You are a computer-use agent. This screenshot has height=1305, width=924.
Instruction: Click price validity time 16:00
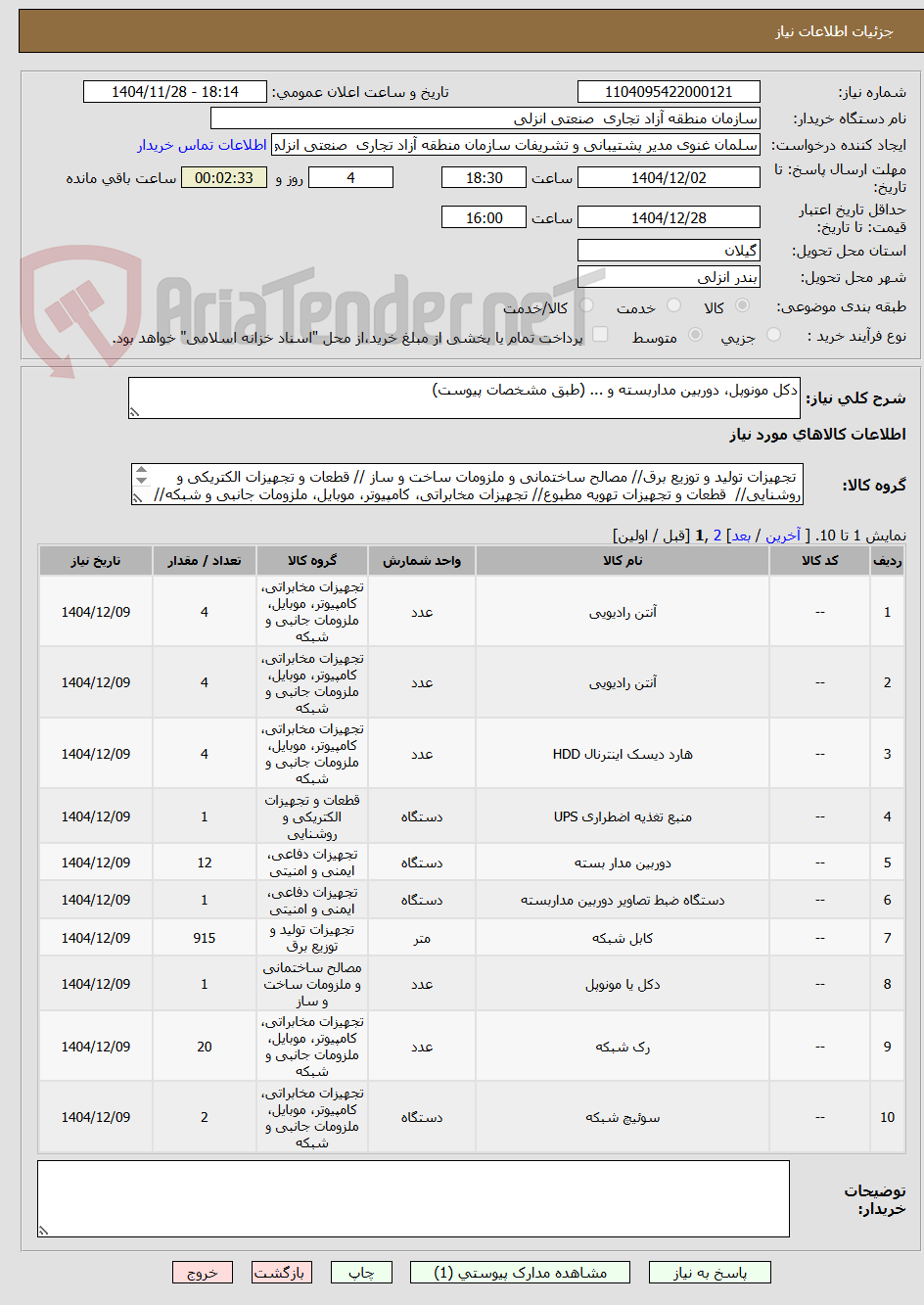coord(484,218)
